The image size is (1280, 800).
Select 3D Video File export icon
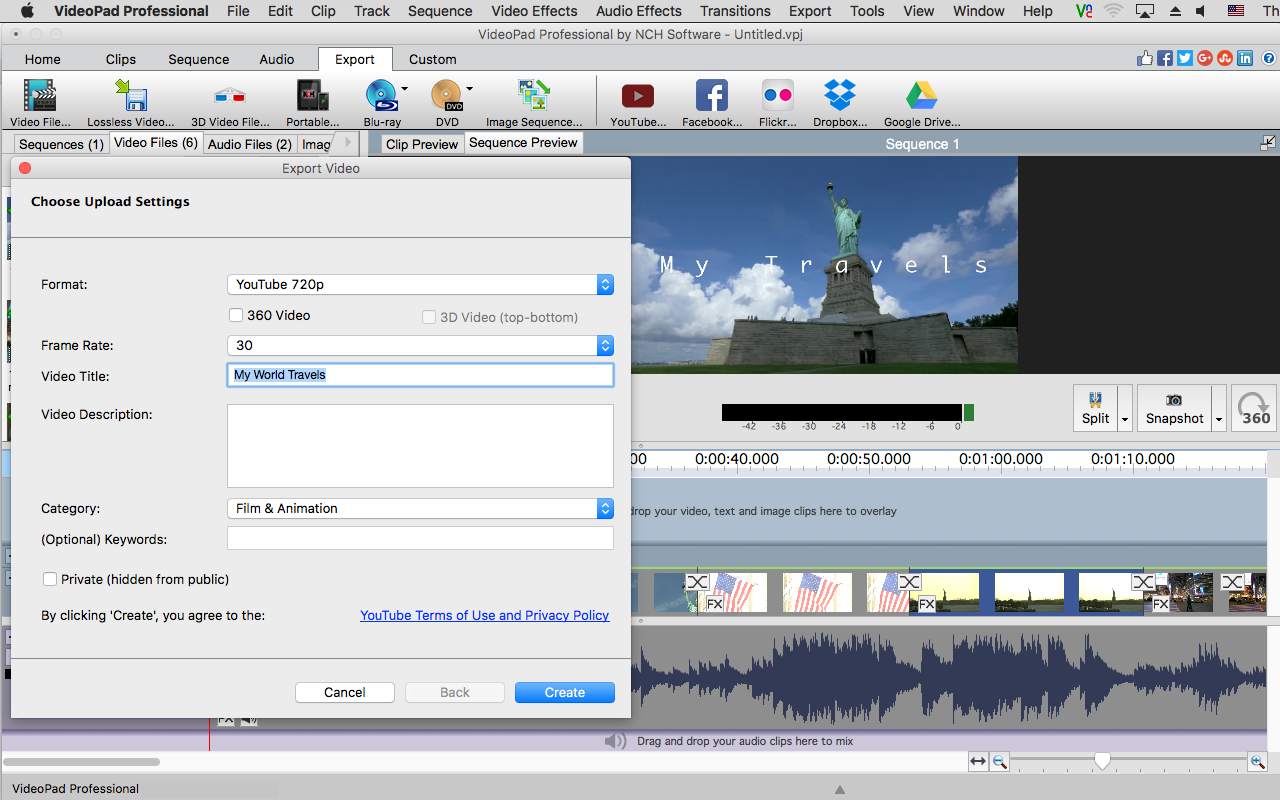pos(230,103)
